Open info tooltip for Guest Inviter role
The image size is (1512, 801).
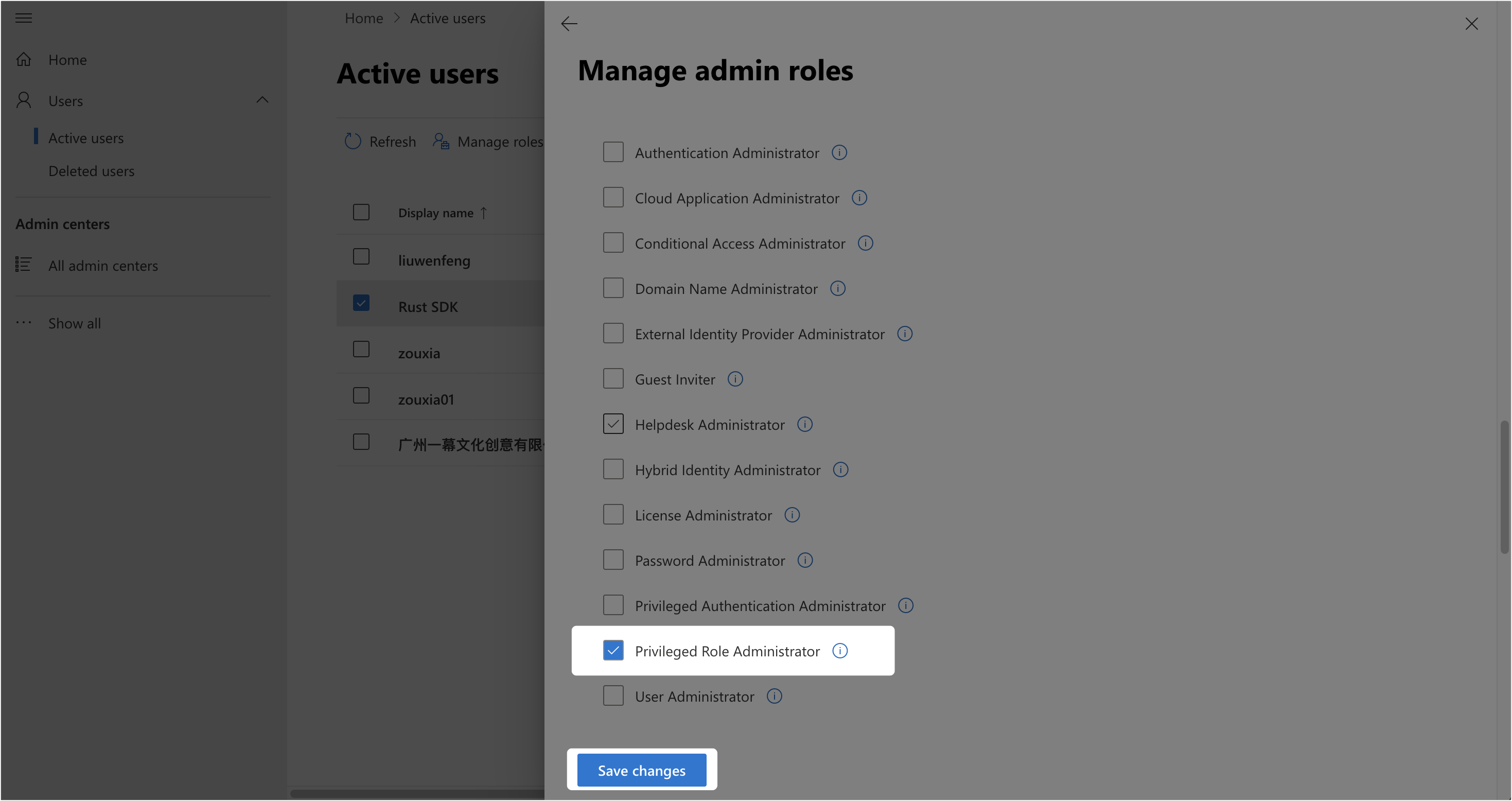point(735,379)
